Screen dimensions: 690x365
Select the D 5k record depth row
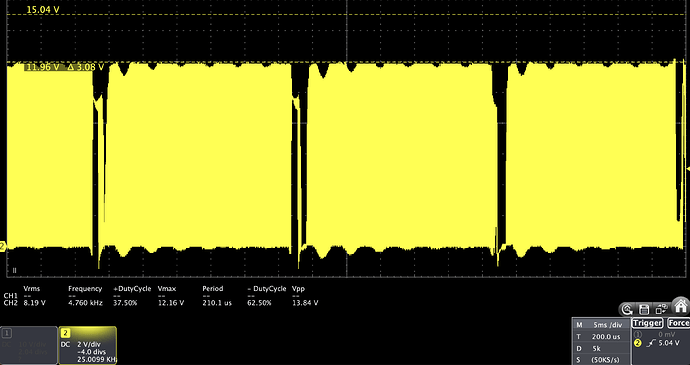tap(601, 348)
